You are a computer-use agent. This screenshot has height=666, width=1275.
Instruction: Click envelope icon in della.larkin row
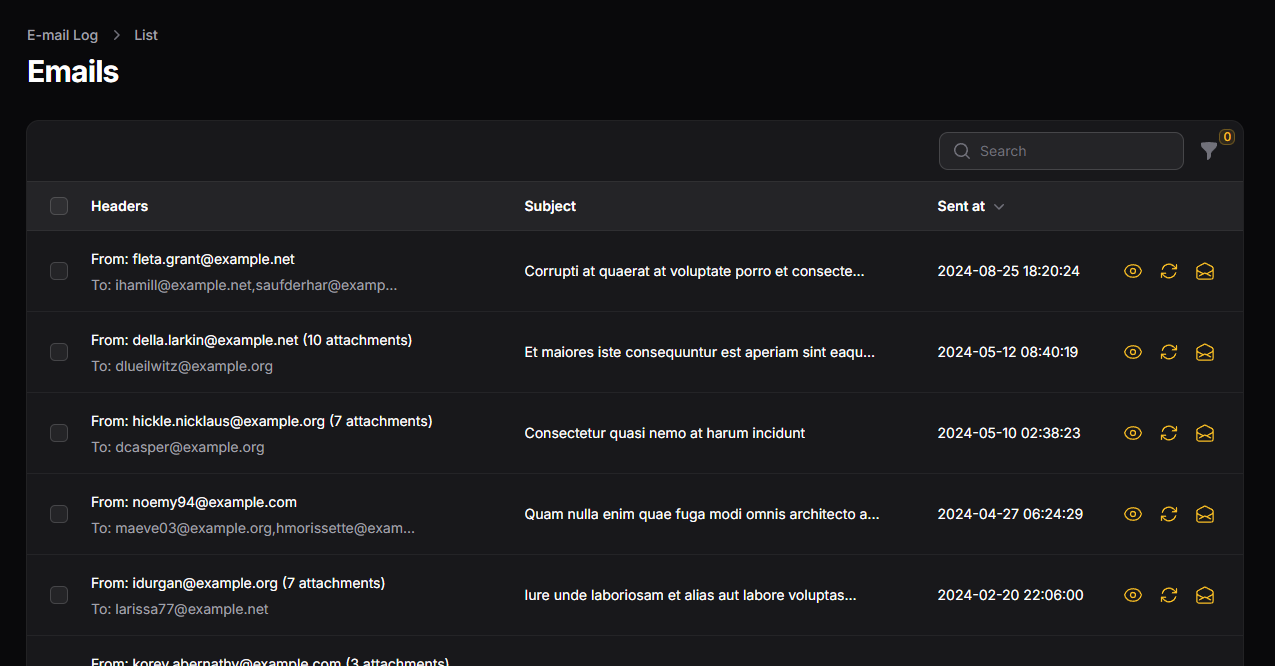(1205, 352)
